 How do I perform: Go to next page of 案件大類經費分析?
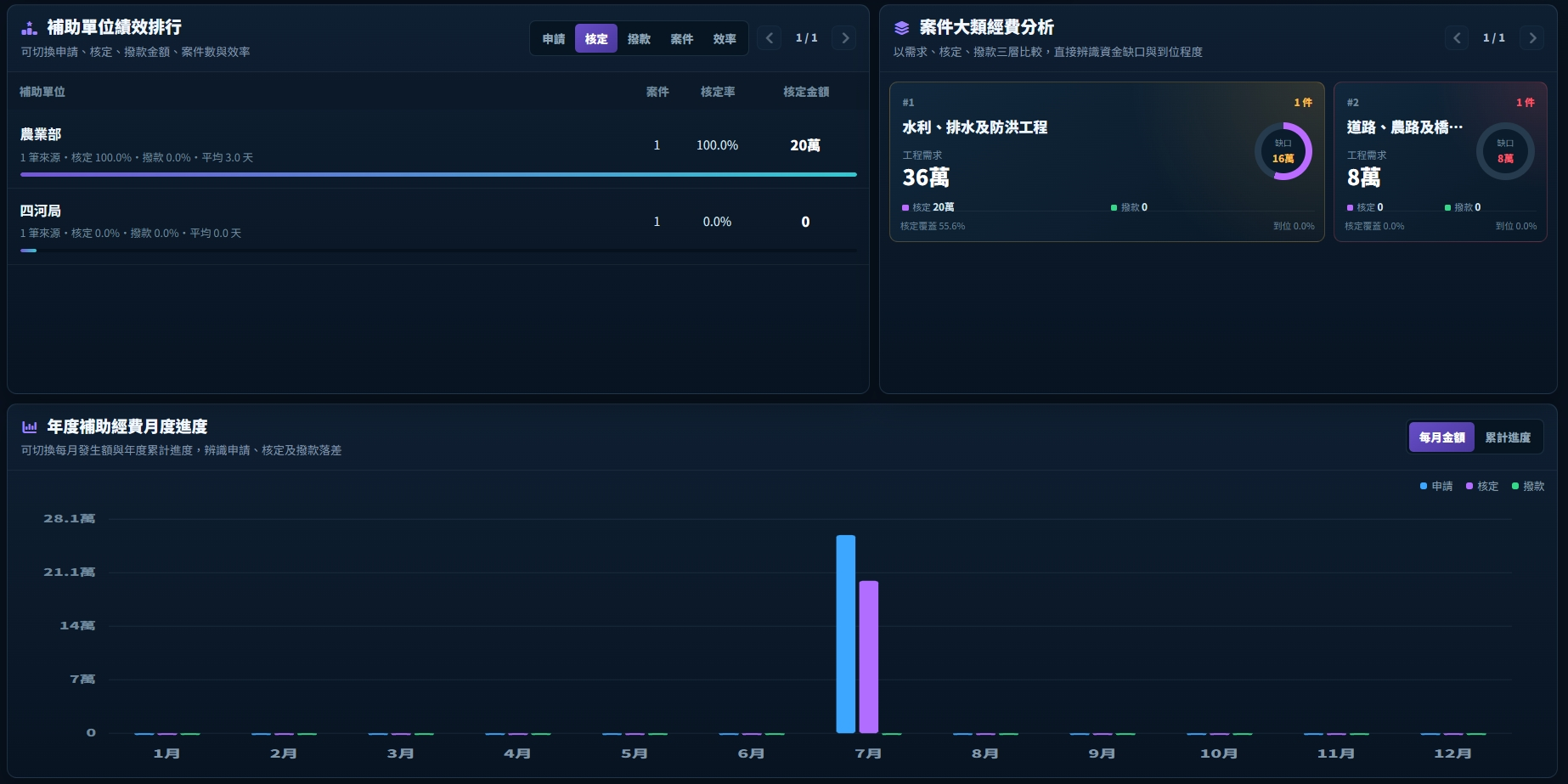(x=1532, y=38)
